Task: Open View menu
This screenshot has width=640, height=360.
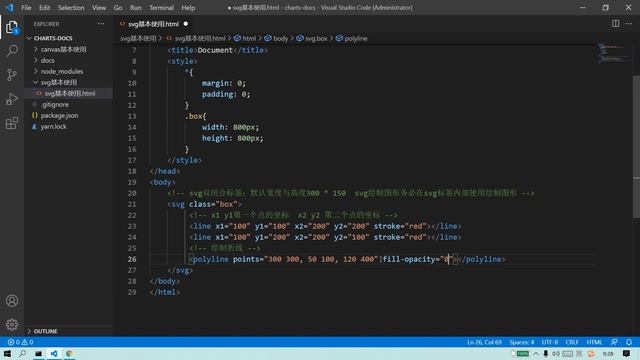Action: point(99,8)
